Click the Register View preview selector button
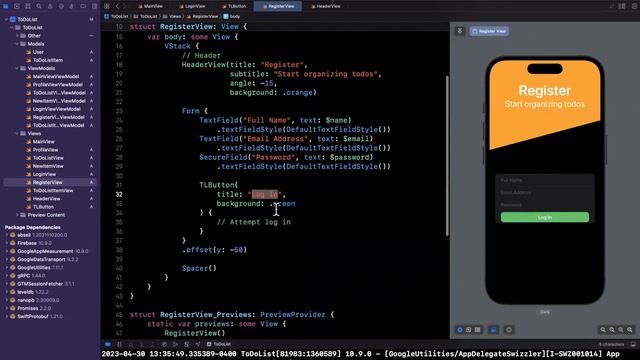Screen dimensions: 640x360 (x=489, y=31)
